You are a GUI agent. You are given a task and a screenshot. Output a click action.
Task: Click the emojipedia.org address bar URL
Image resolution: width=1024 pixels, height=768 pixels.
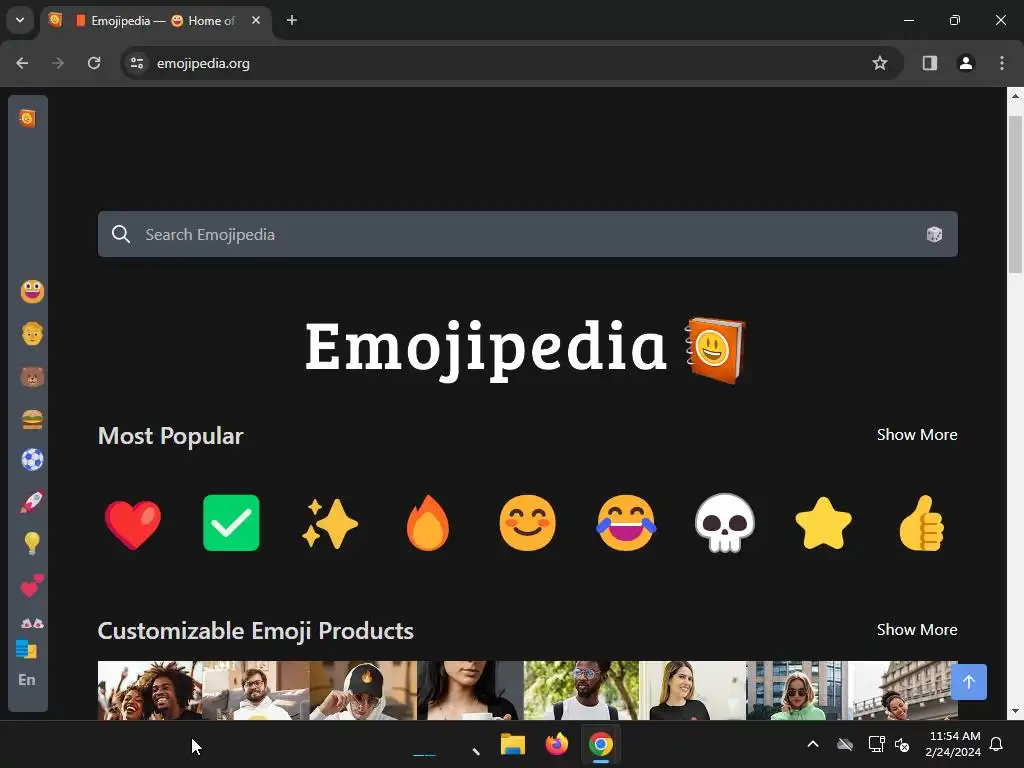203,63
